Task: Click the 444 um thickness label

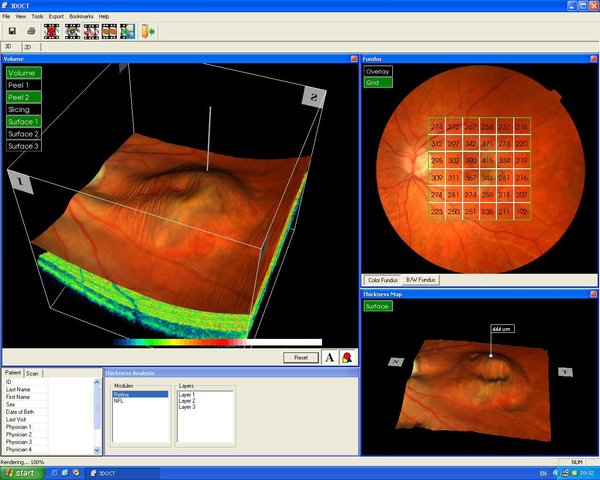Action: pyautogui.click(x=502, y=329)
